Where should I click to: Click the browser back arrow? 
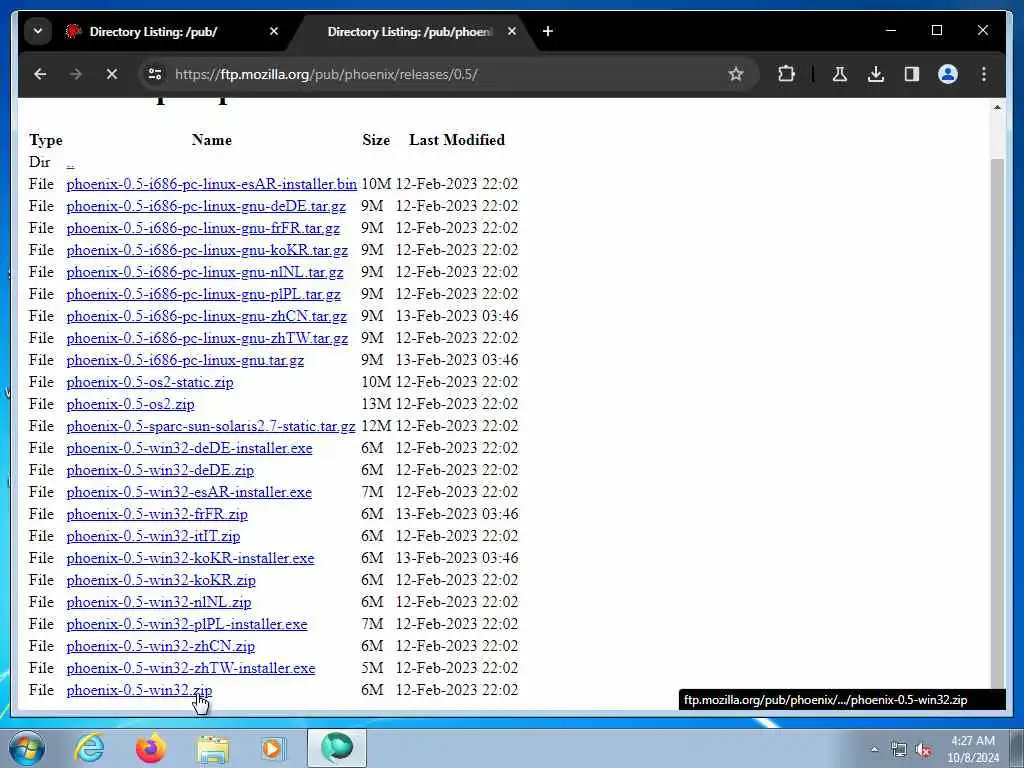tap(40, 74)
